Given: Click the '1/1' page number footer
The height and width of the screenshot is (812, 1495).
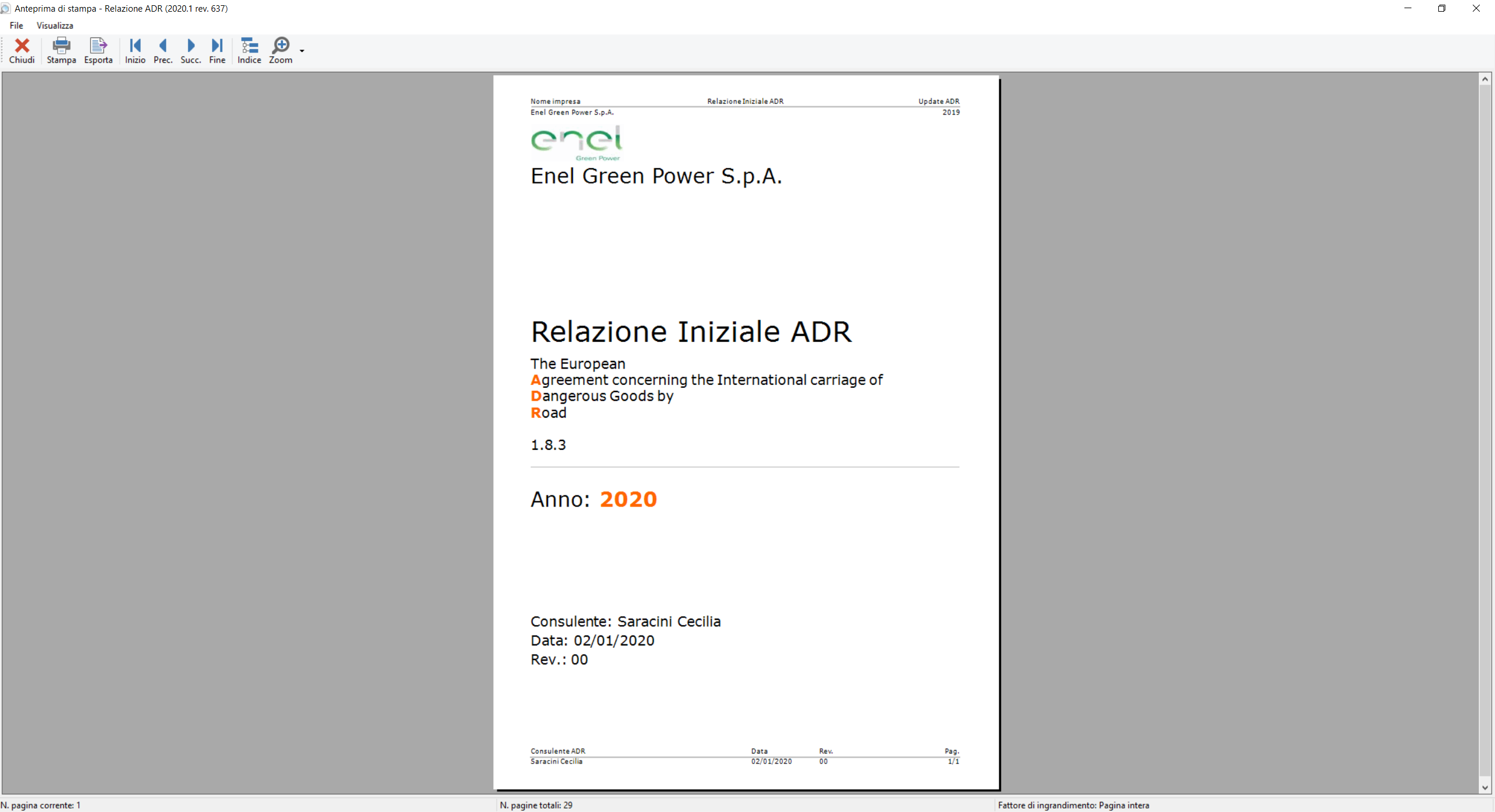Looking at the screenshot, I should [953, 761].
